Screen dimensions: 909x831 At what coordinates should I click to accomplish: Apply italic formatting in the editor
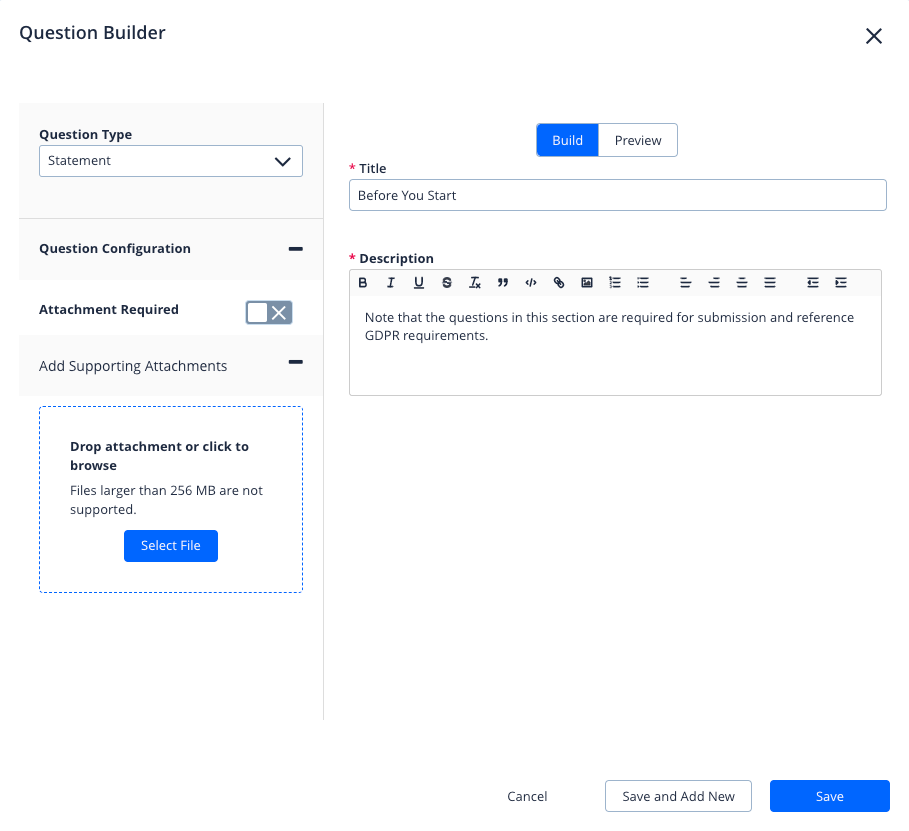pyautogui.click(x=391, y=283)
